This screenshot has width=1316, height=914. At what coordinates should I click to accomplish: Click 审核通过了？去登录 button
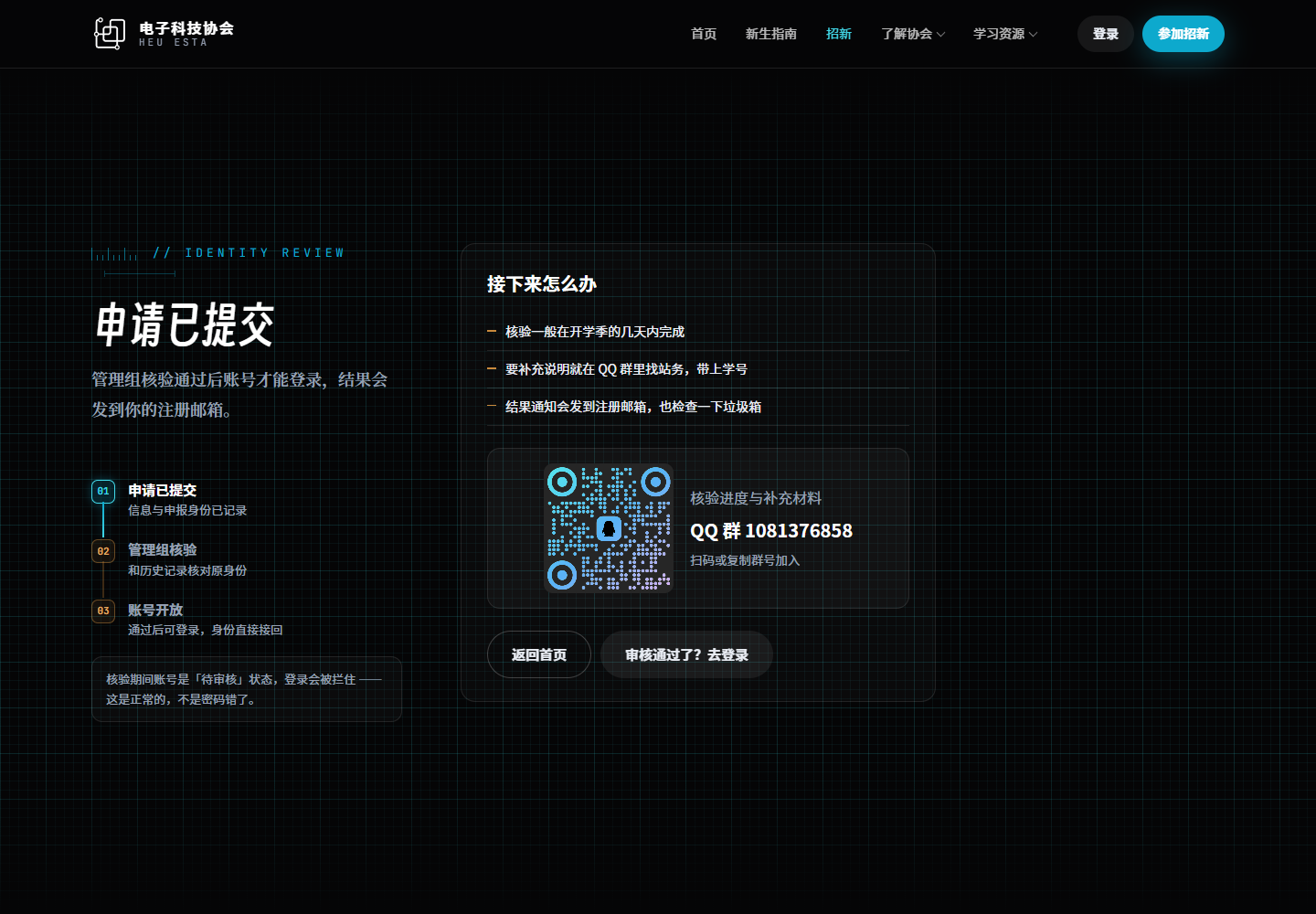686,654
